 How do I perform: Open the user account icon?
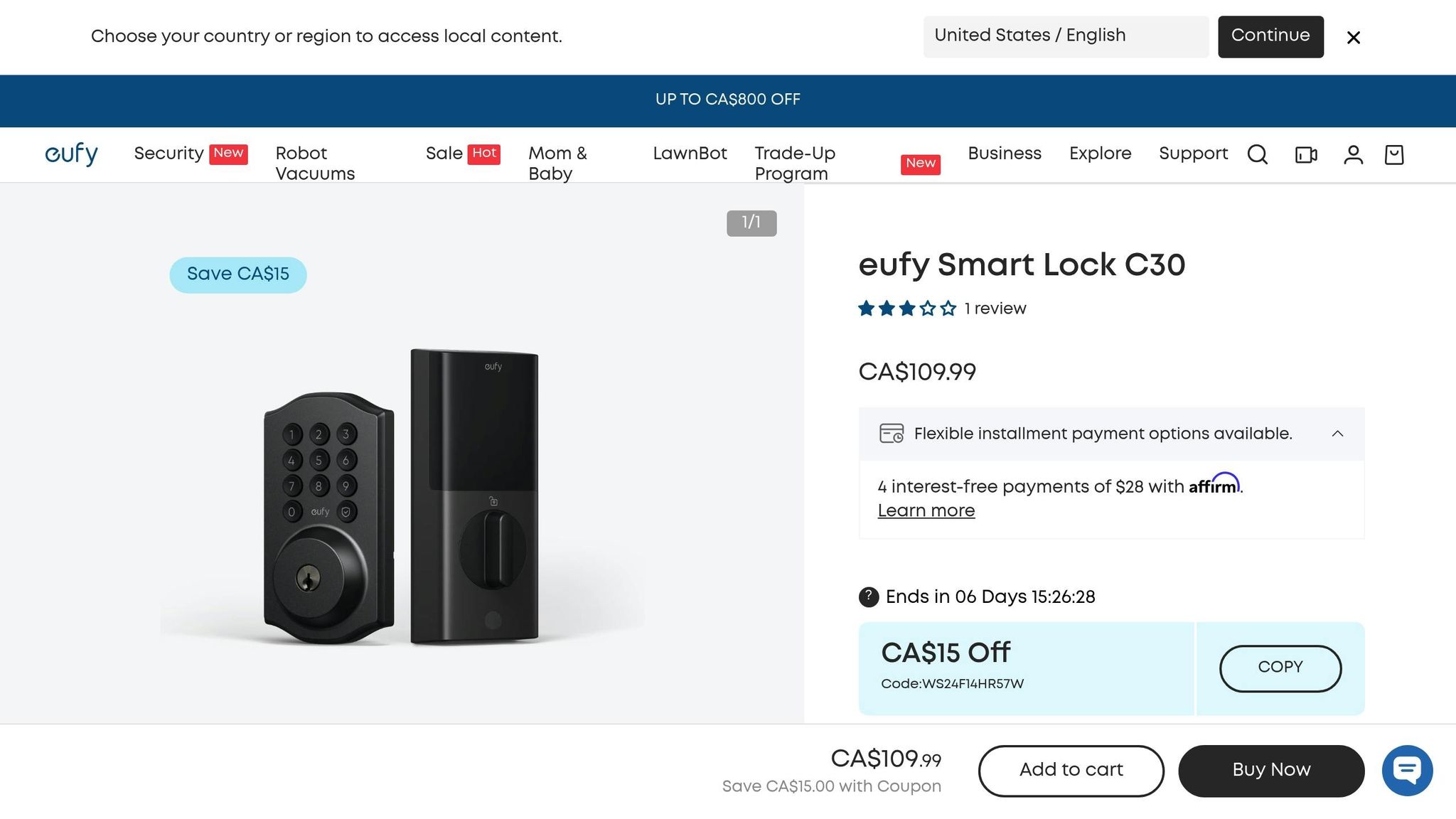(x=1354, y=154)
